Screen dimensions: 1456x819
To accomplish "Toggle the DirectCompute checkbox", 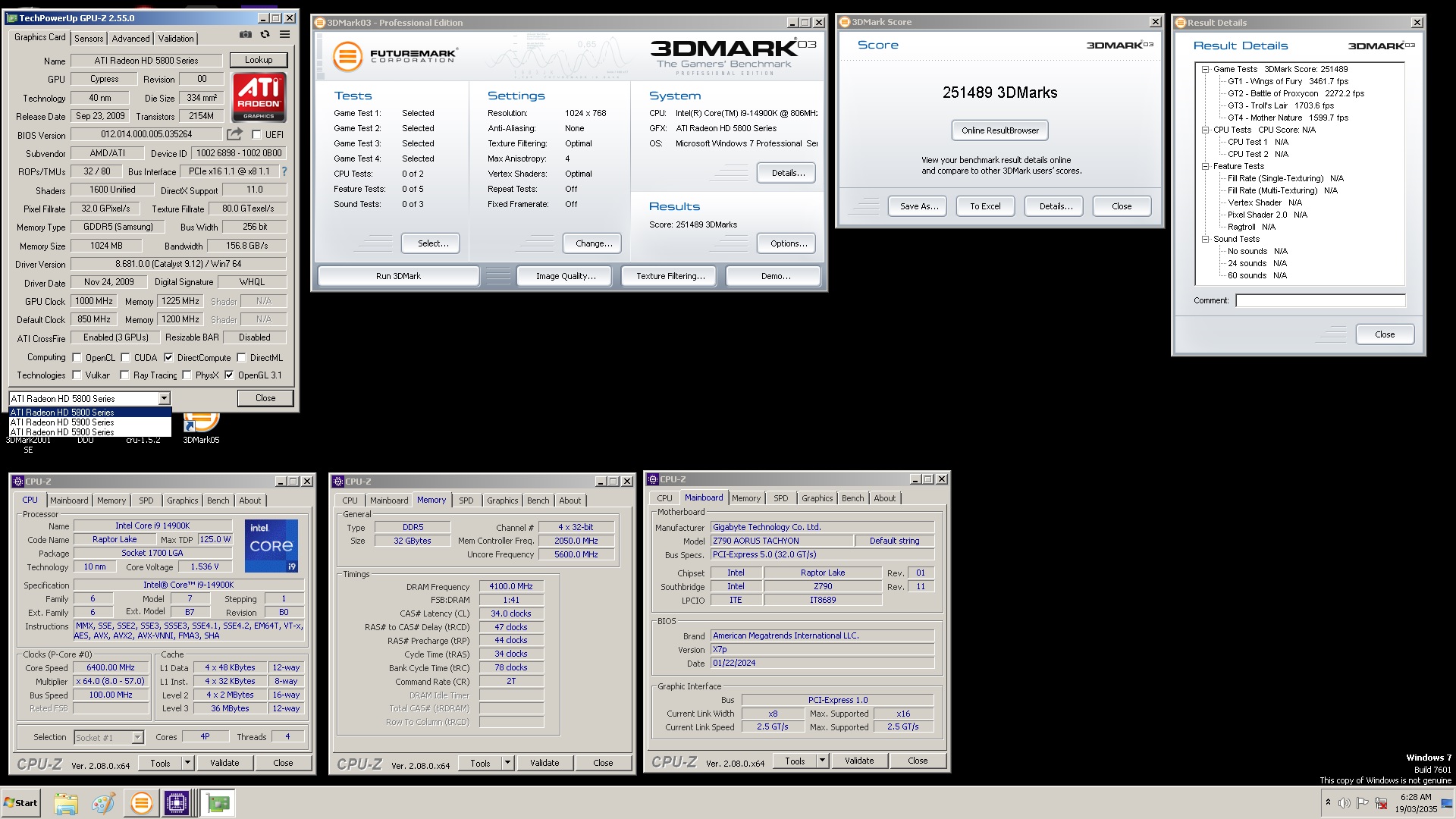I will pyautogui.click(x=168, y=358).
